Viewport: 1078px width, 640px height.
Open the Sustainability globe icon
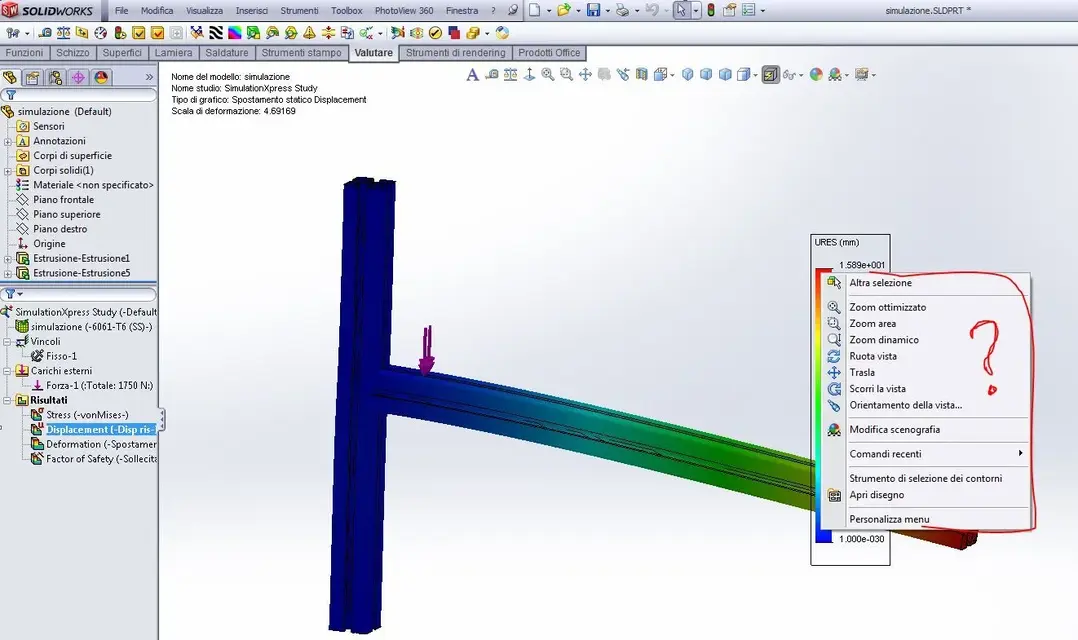click(502, 32)
